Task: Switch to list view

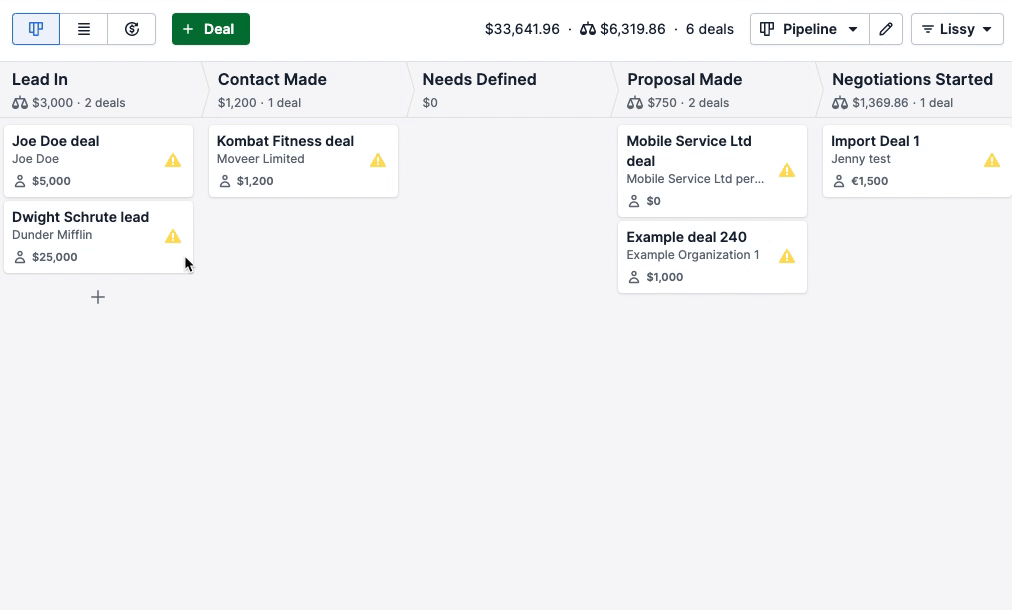Action: point(84,29)
